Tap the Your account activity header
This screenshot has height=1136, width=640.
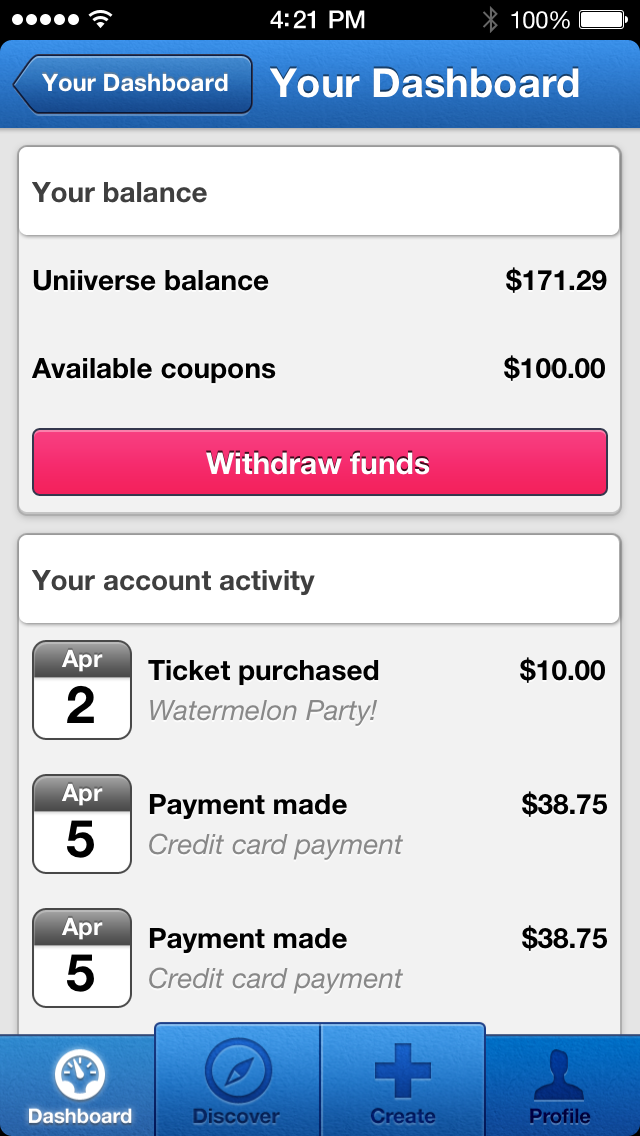click(319, 581)
